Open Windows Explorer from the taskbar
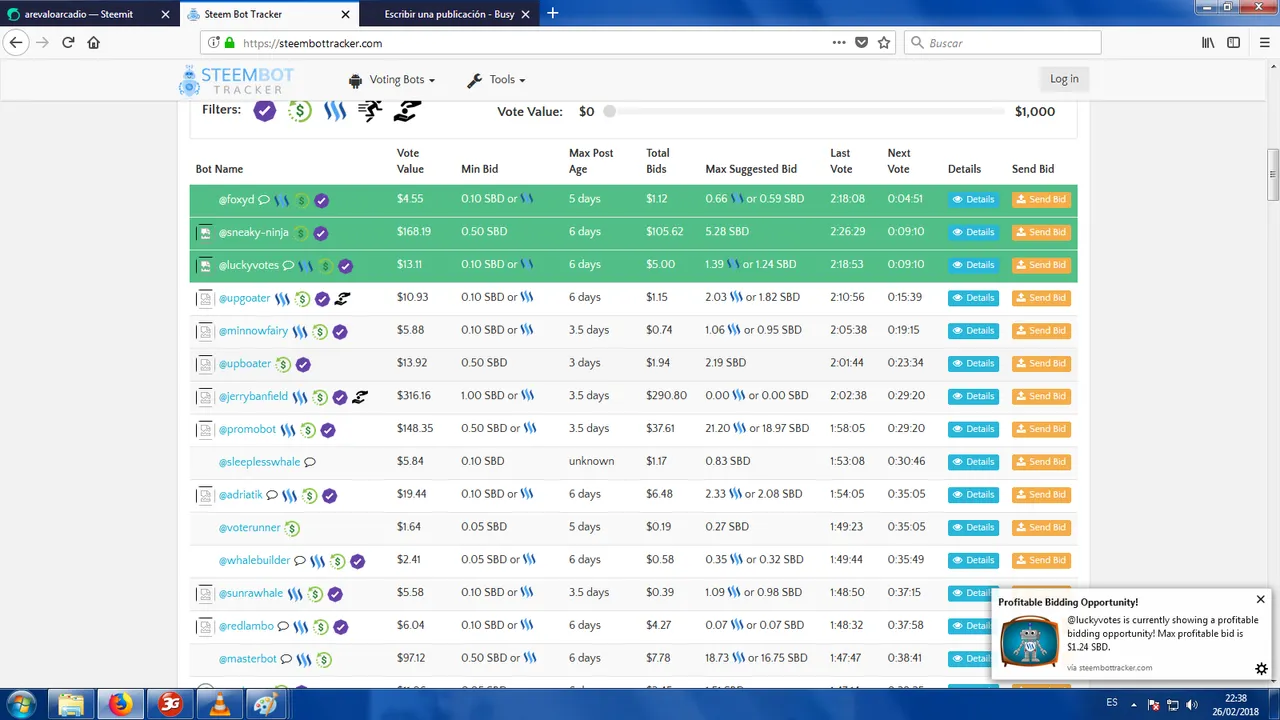Image resolution: width=1280 pixels, height=720 pixels. (x=71, y=705)
